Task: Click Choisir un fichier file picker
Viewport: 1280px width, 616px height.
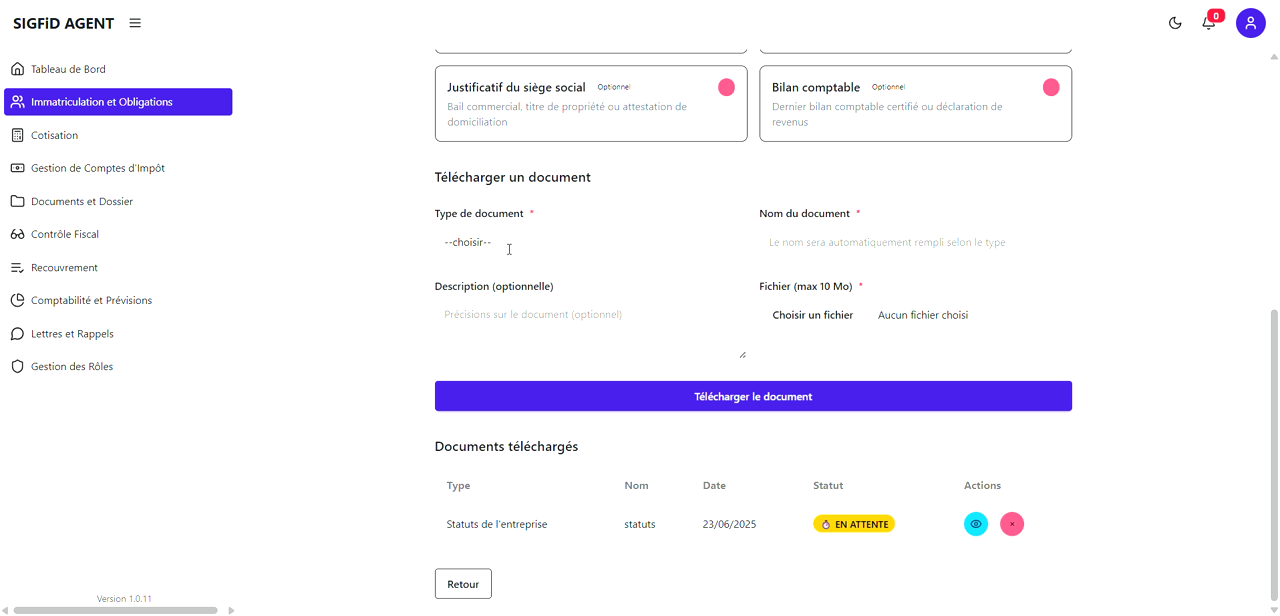Action: pyautogui.click(x=812, y=315)
